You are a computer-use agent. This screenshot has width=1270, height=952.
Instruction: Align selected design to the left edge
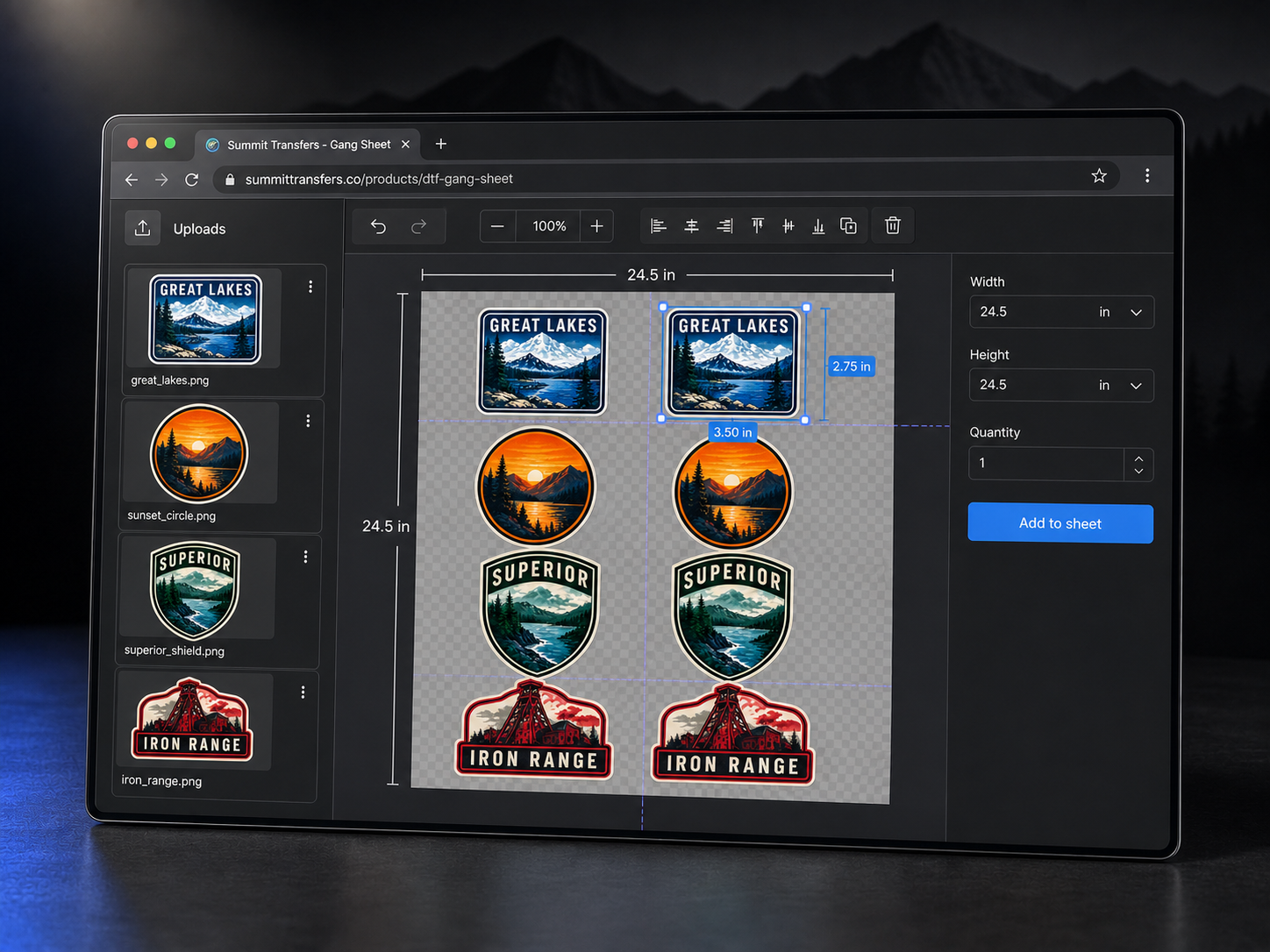click(x=659, y=226)
